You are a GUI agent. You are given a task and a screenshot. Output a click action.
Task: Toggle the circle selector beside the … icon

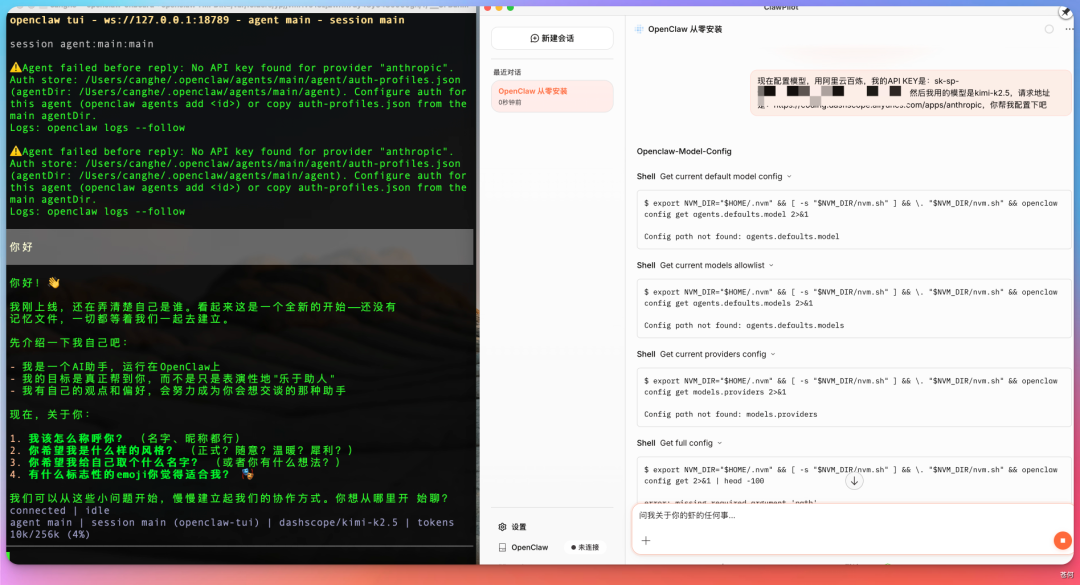pyautogui.click(x=1047, y=28)
